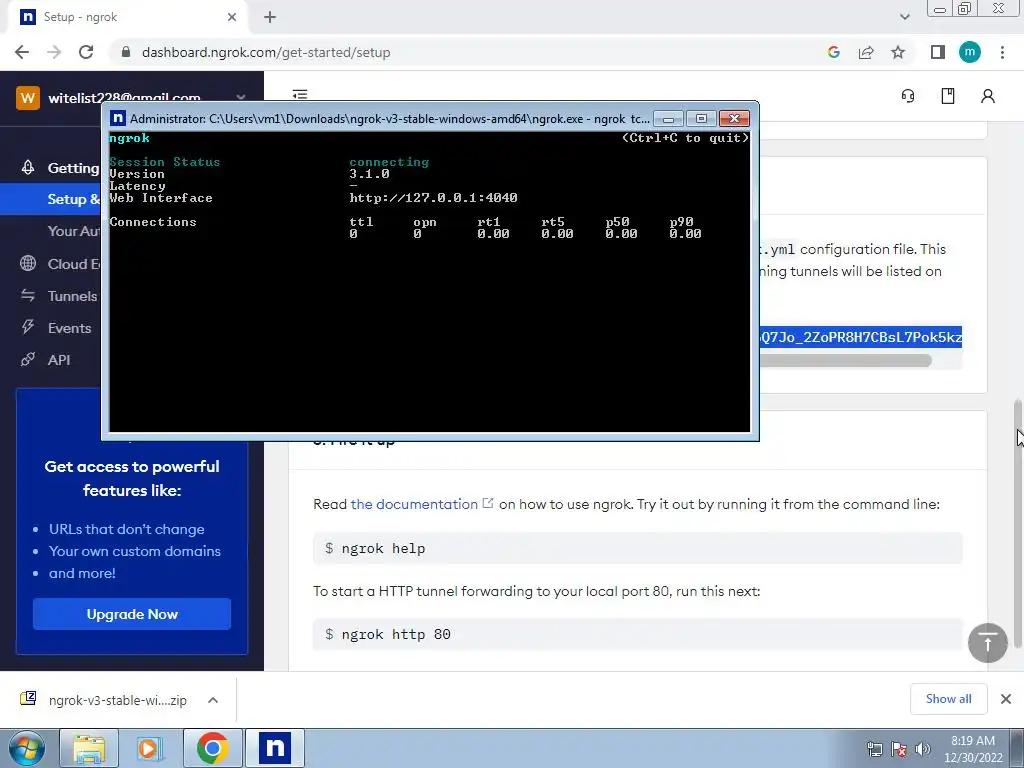This screenshot has height=768, width=1024.
Task: Click the scroll-to-top round button
Action: click(x=987, y=643)
